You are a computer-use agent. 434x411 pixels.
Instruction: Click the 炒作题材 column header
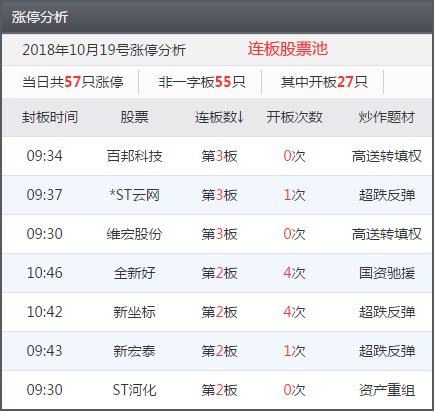(387, 117)
